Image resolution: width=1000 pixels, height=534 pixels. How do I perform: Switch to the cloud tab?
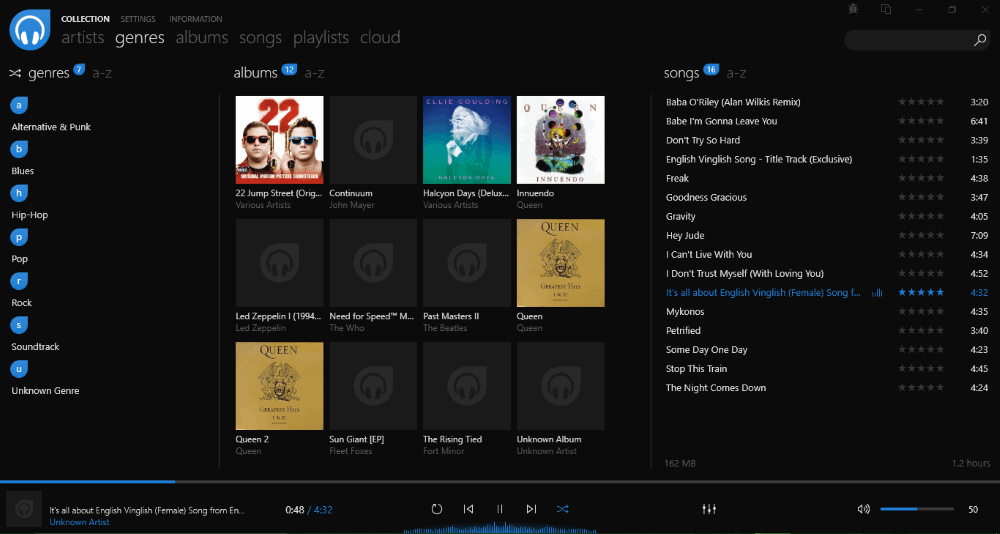click(380, 38)
